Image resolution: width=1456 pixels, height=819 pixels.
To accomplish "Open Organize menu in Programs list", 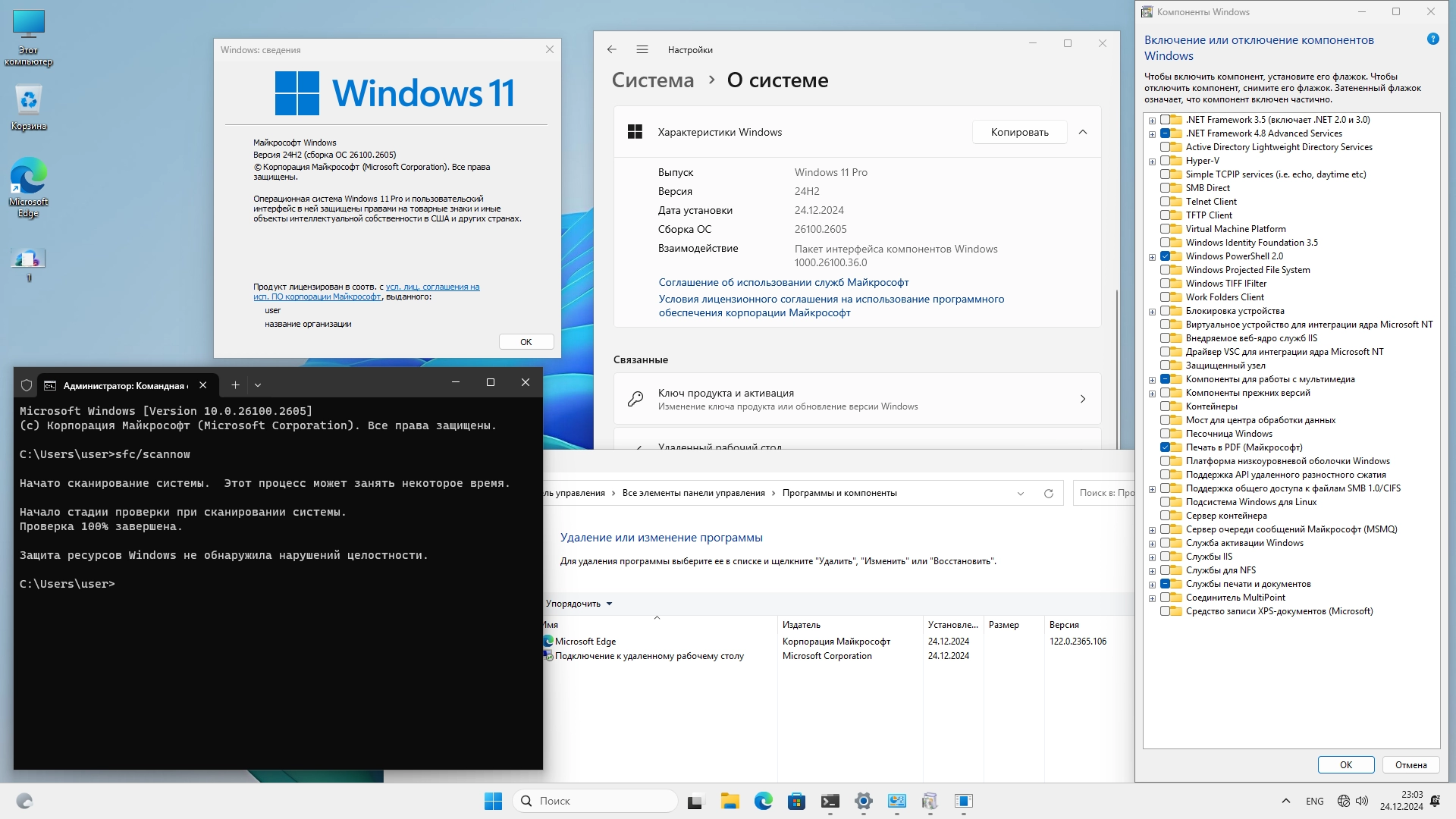I will coord(579,604).
